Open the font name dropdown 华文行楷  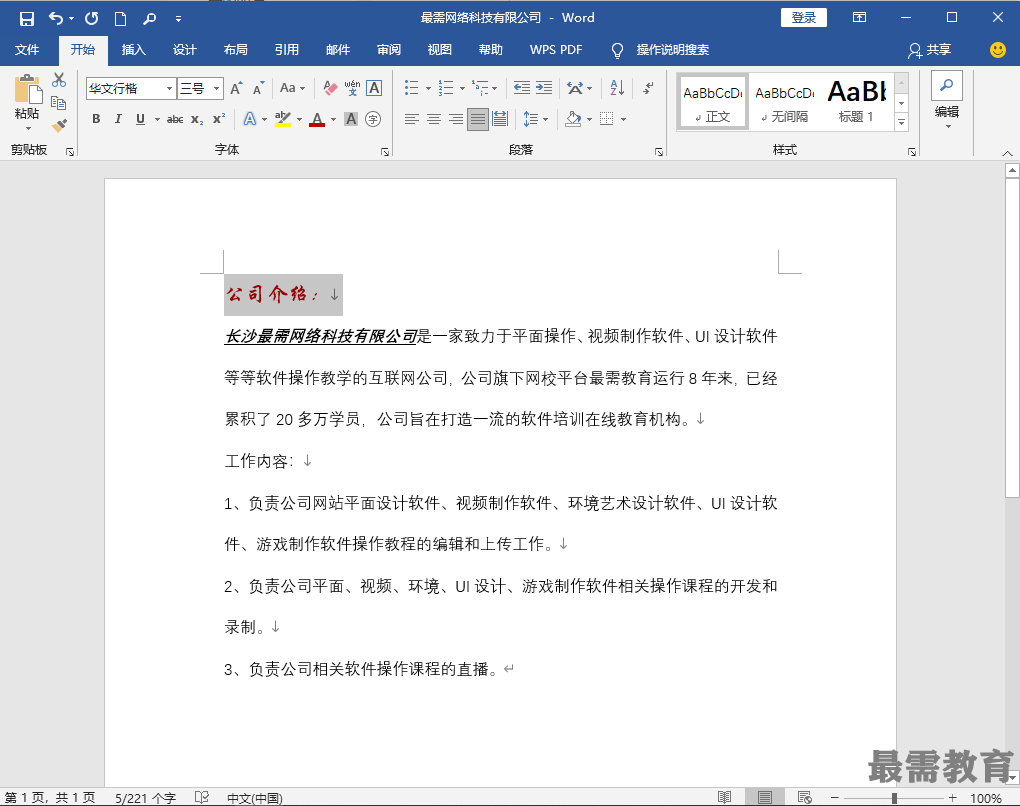point(169,88)
